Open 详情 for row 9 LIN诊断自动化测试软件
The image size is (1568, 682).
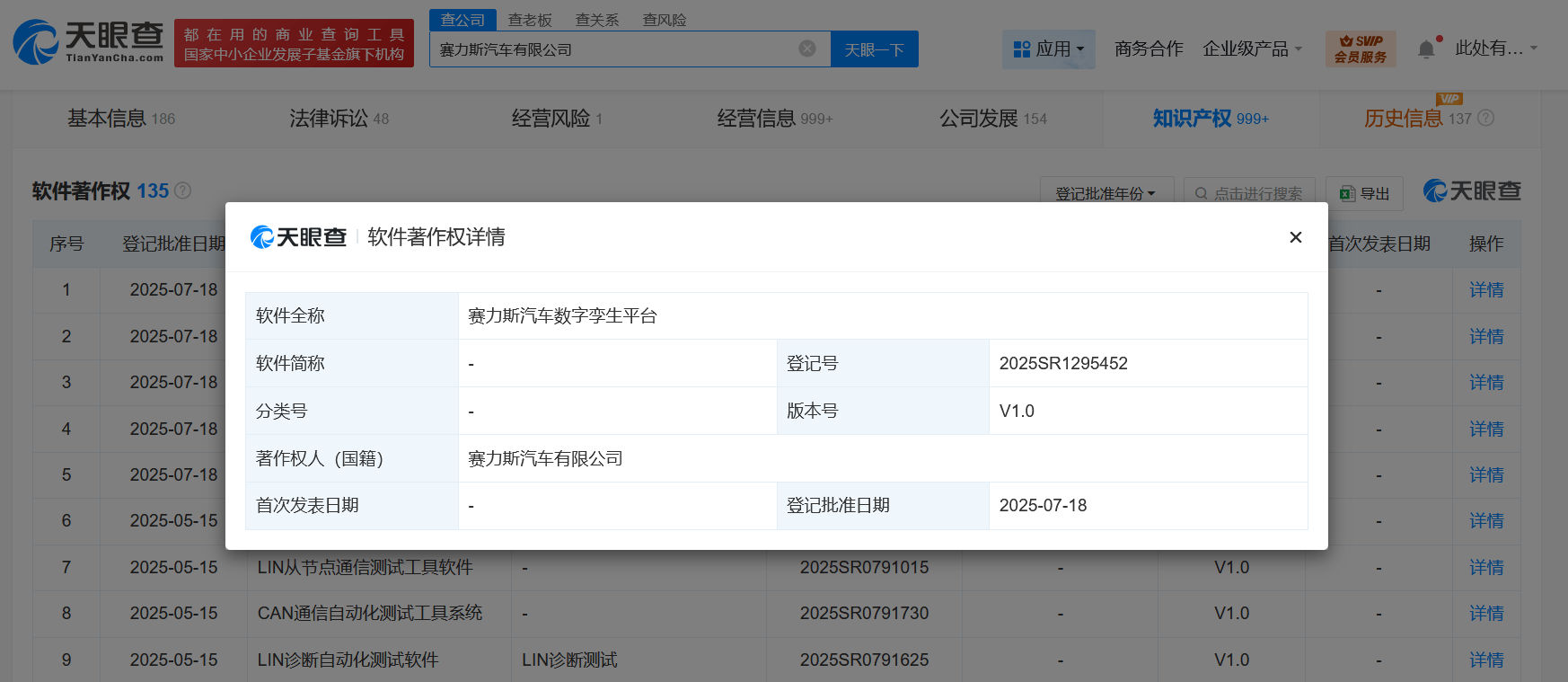click(x=1486, y=660)
